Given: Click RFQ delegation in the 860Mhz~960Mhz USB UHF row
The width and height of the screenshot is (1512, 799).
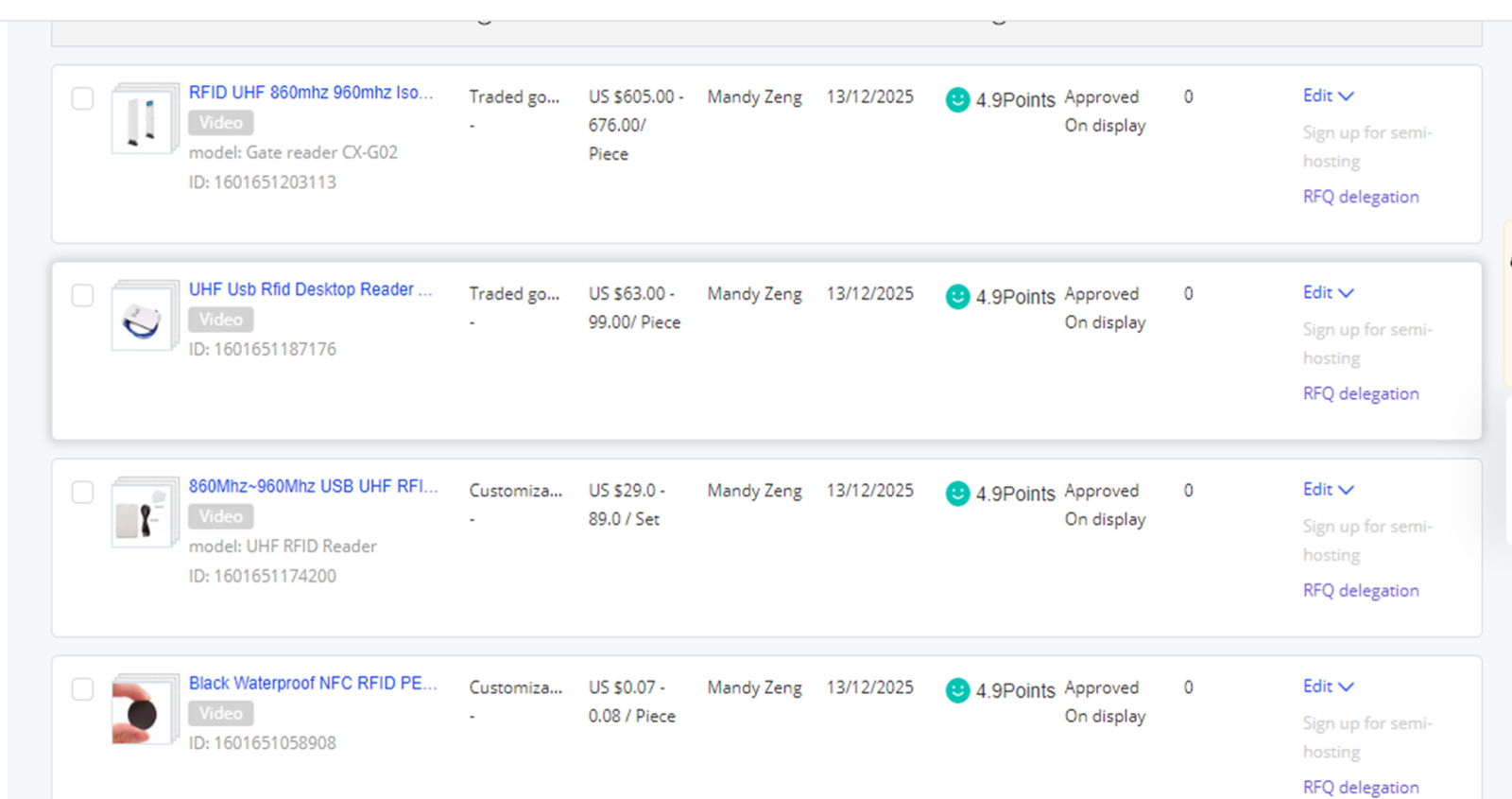Looking at the screenshot, I should pos(1361,590).
